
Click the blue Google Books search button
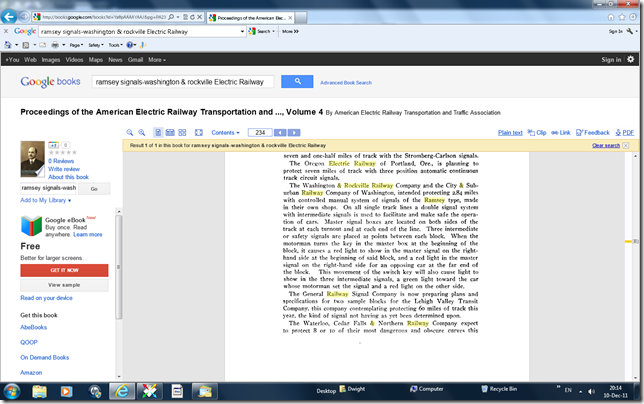click(x=296, y=81)
